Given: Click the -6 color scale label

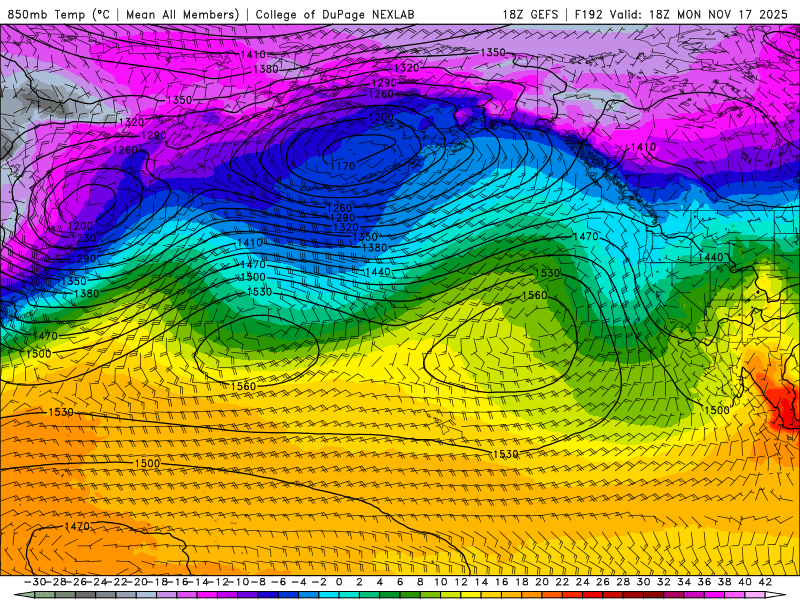Looking at the screenshot, I should pos(279,582).
